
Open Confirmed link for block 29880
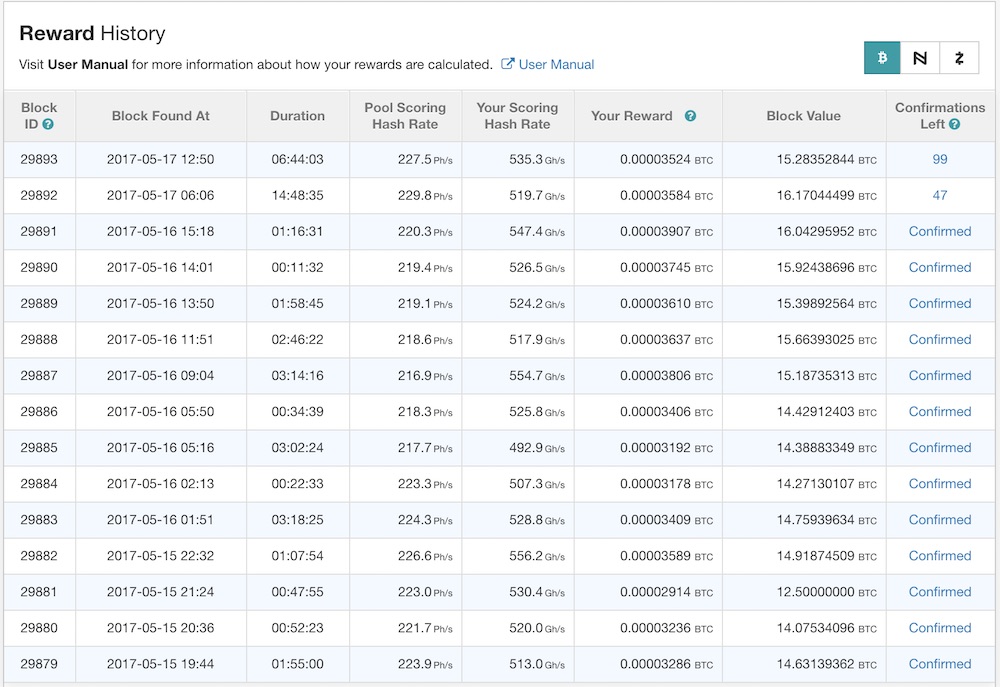[x=940, y=628]
